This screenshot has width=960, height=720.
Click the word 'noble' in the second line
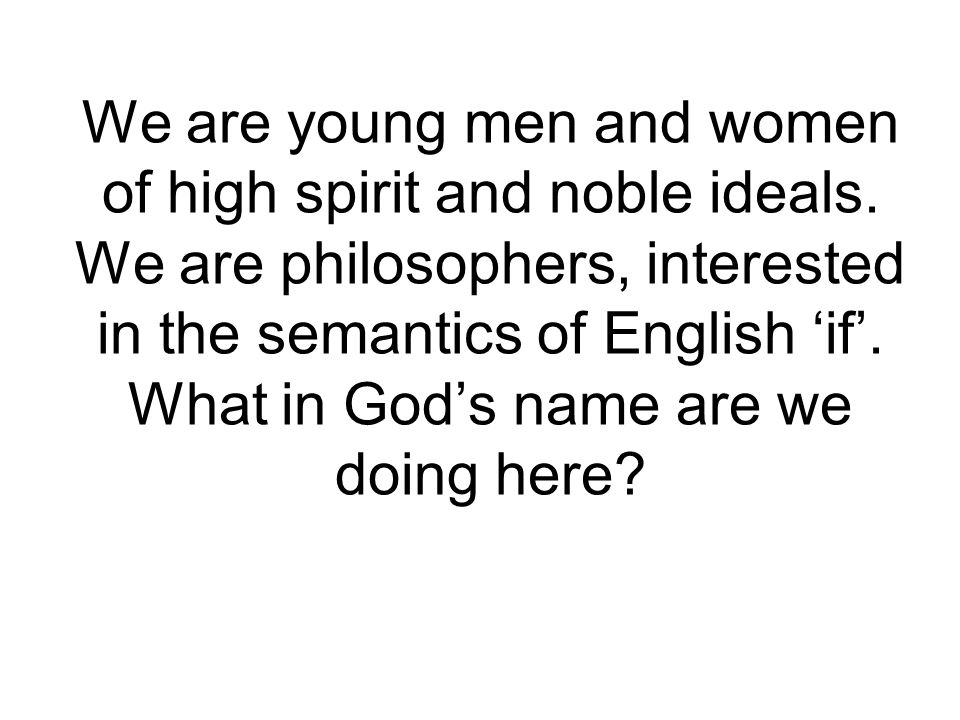coord(620,193)
